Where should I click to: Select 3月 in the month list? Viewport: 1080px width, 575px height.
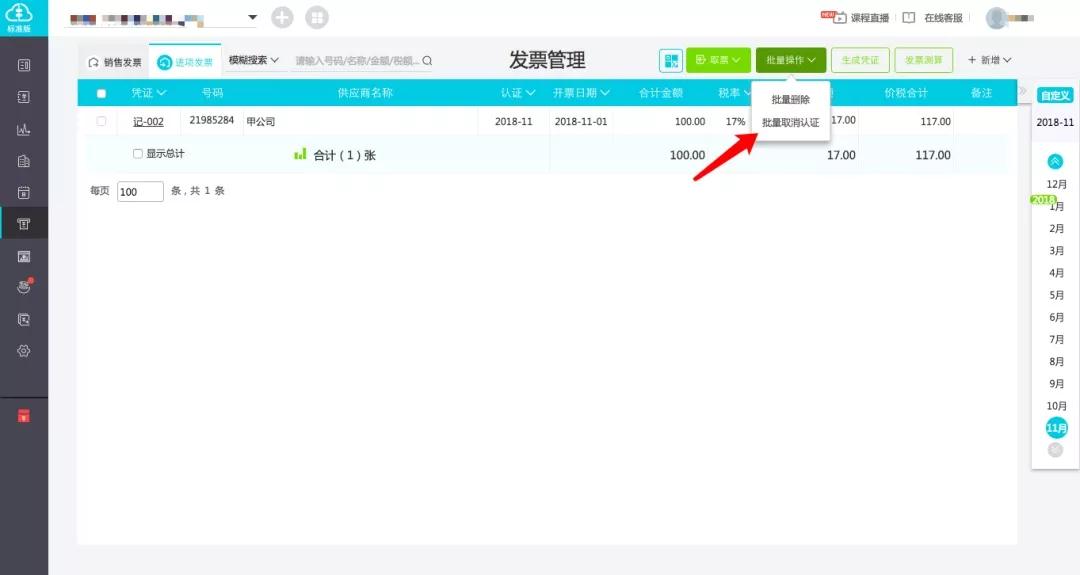pos(1057,251)
